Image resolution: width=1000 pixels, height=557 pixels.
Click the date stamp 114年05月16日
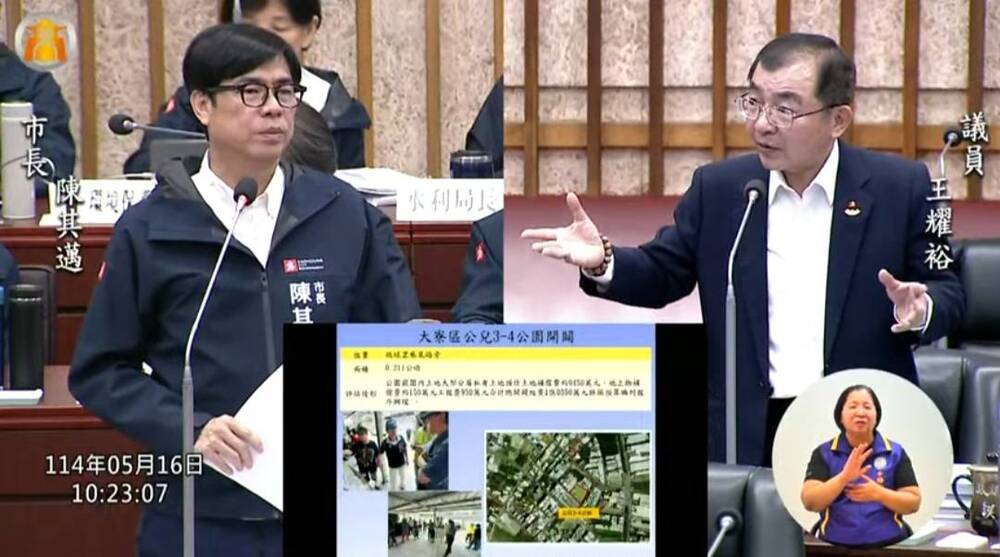(x=123, y=465)
